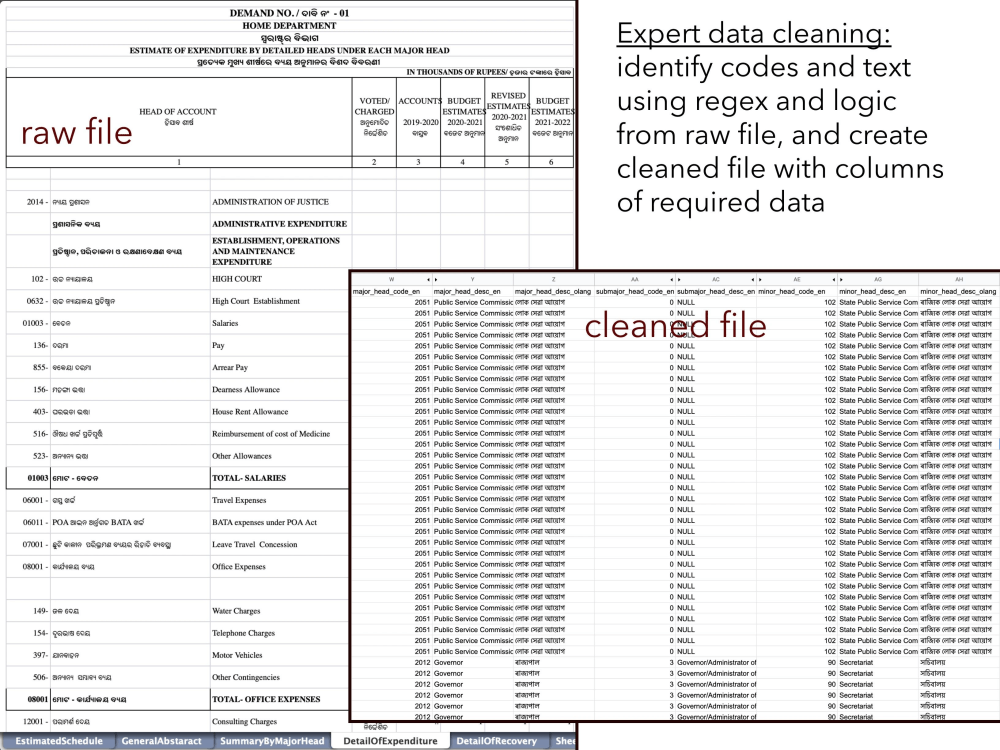
Task: Click the major_head_desc_olang header cell
Action: tap(554, 291)
